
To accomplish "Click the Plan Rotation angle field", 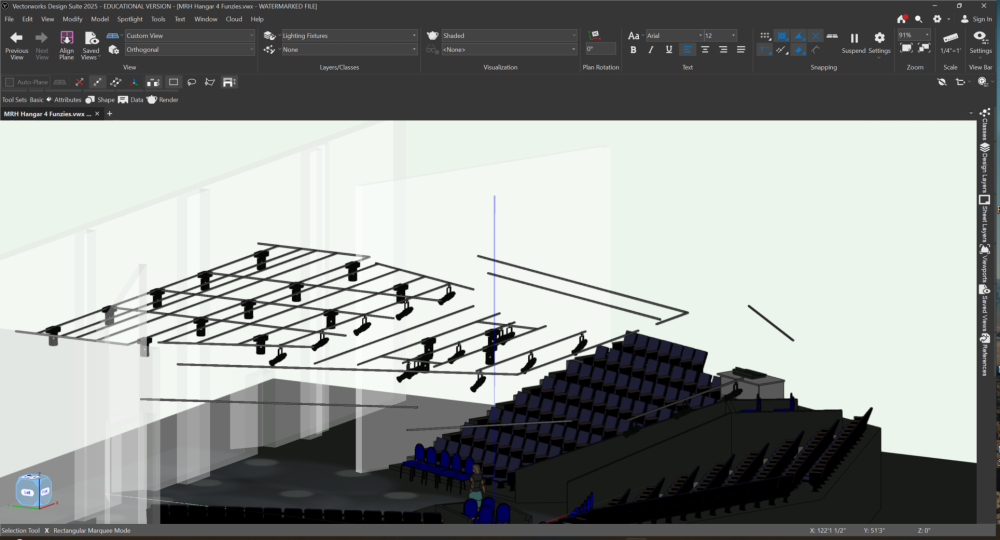I will 600,49.
